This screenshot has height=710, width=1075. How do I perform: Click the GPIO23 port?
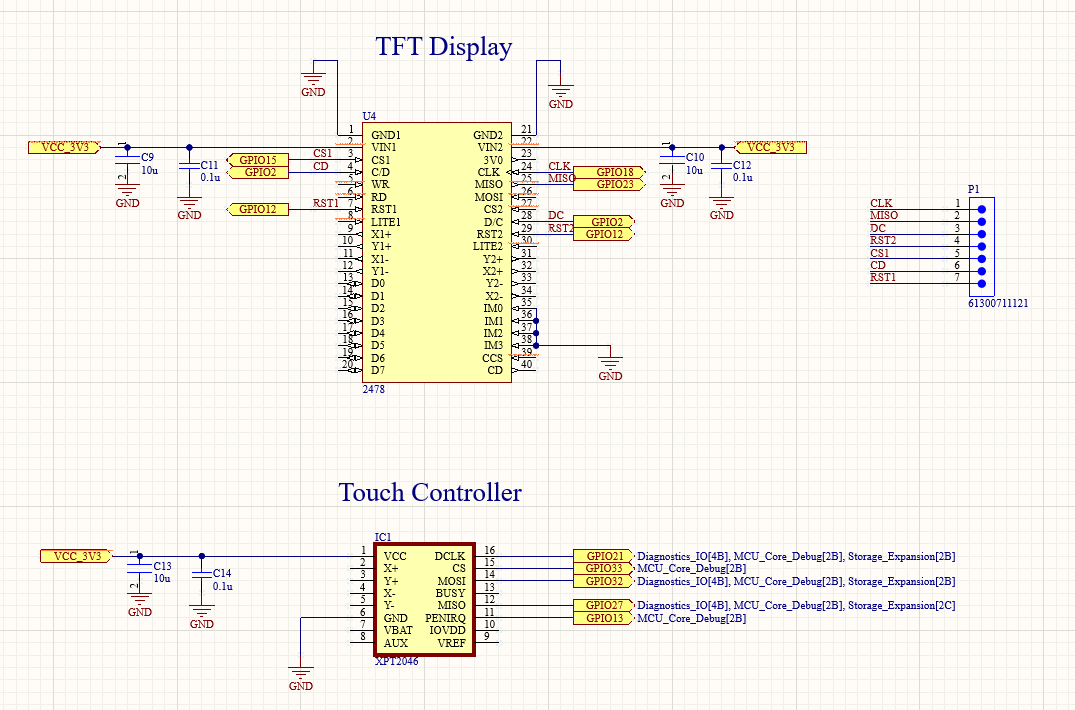point(609,184)
